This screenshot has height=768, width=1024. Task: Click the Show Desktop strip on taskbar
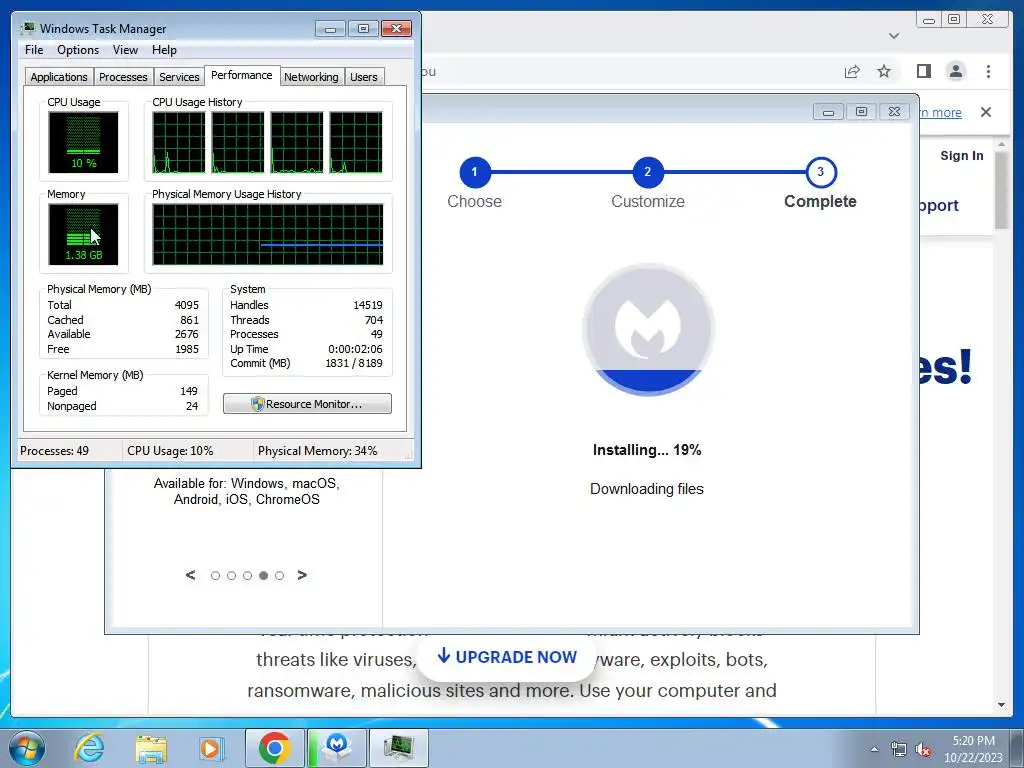pos(1018,748)
